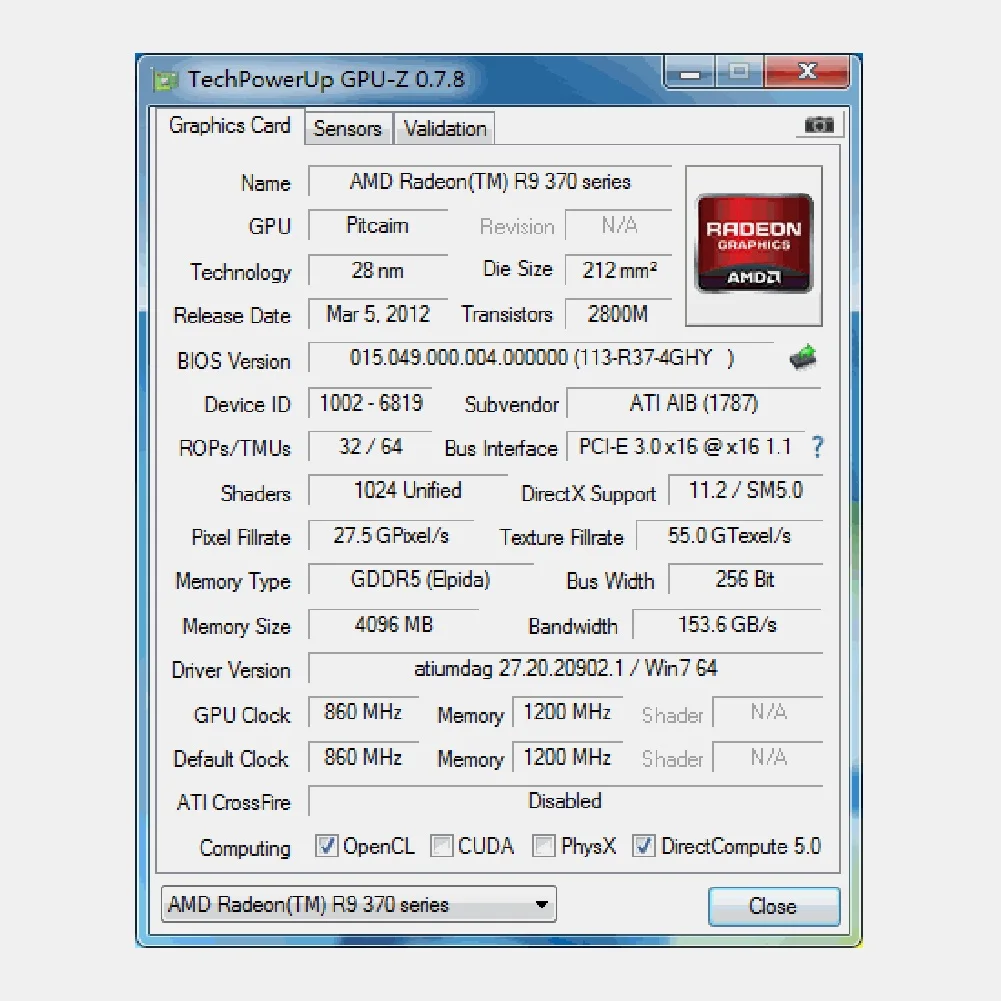Click the Bandwidth value 153.6 GB/s
This screenshot has height=1001, width=1001.
[x=727, y=624]
